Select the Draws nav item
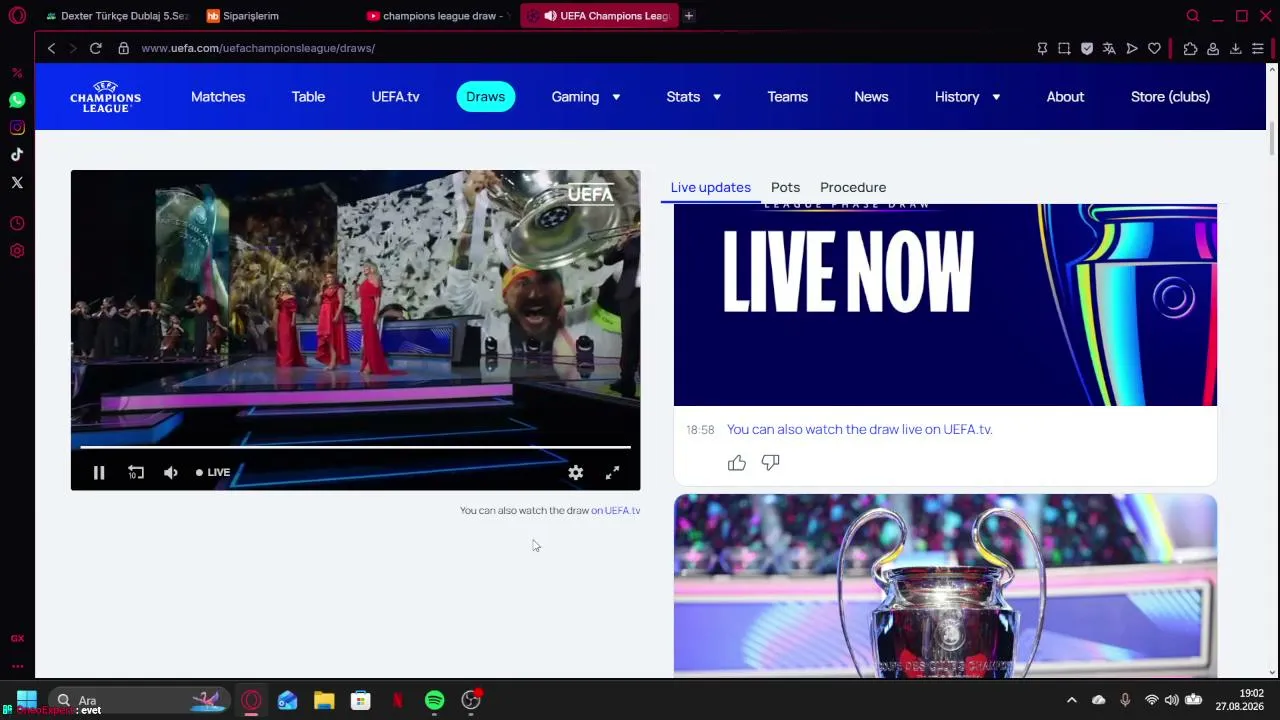This screenshot has height=720, width=1280. [x=486, y=97]
